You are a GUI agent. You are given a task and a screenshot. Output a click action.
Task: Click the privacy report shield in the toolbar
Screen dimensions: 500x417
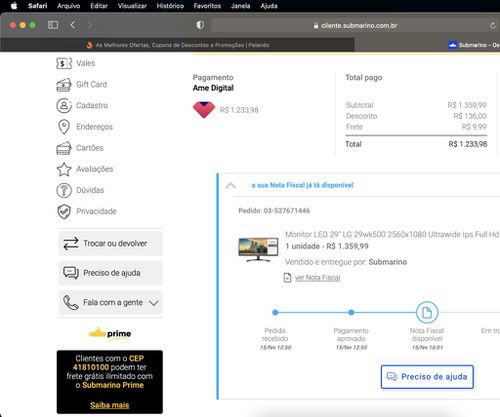tap(200, 25)
